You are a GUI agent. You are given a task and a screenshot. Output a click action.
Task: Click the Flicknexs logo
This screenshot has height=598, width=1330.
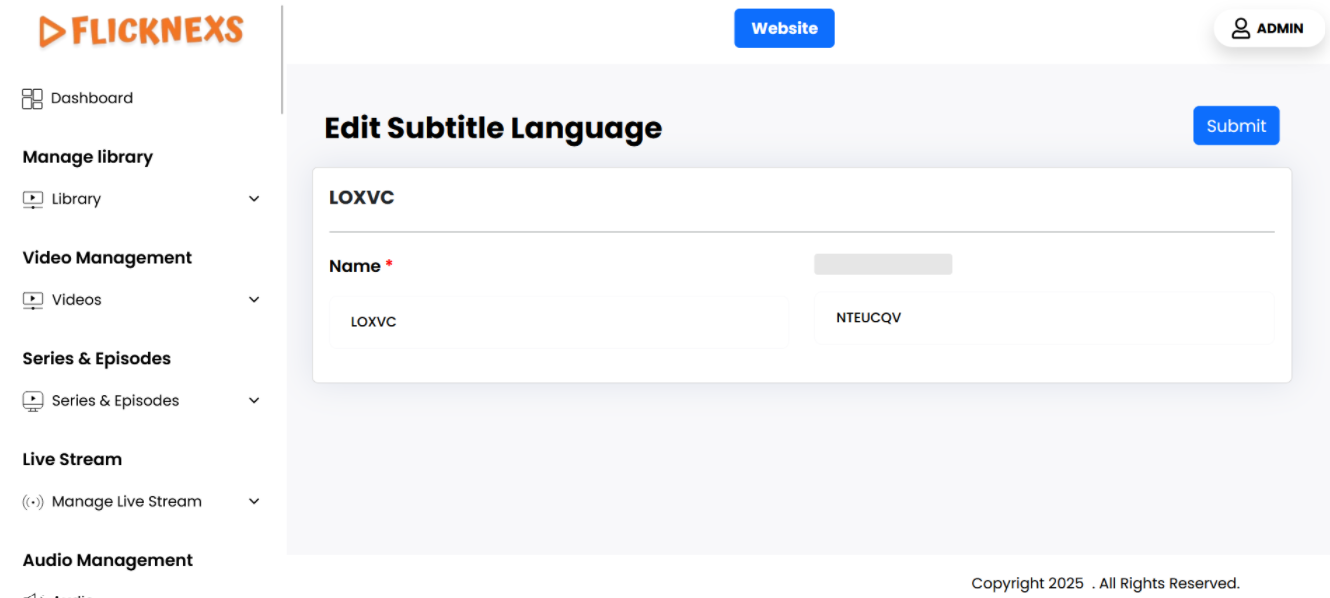pos(141,31)
